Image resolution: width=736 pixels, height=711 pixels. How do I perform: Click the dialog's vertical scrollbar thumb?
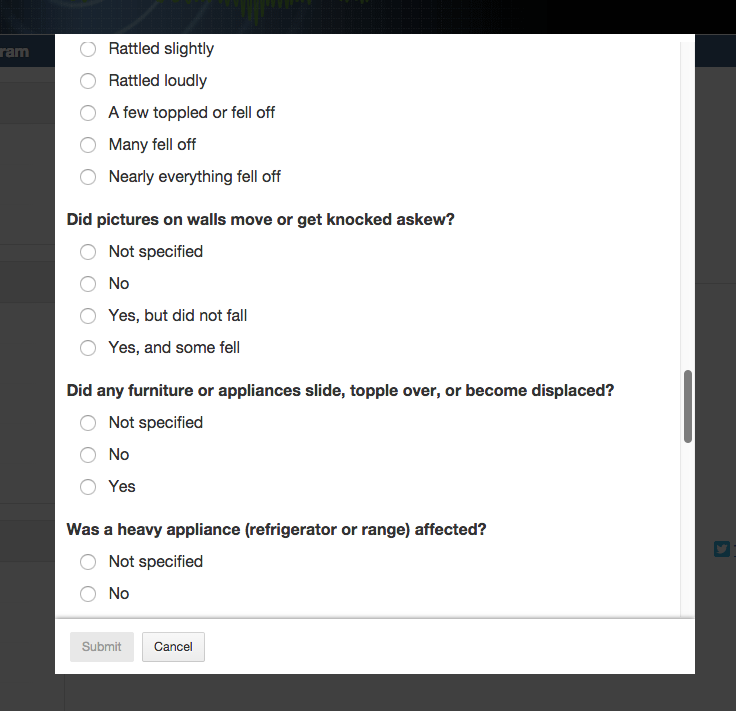click(x=688, y=406)
